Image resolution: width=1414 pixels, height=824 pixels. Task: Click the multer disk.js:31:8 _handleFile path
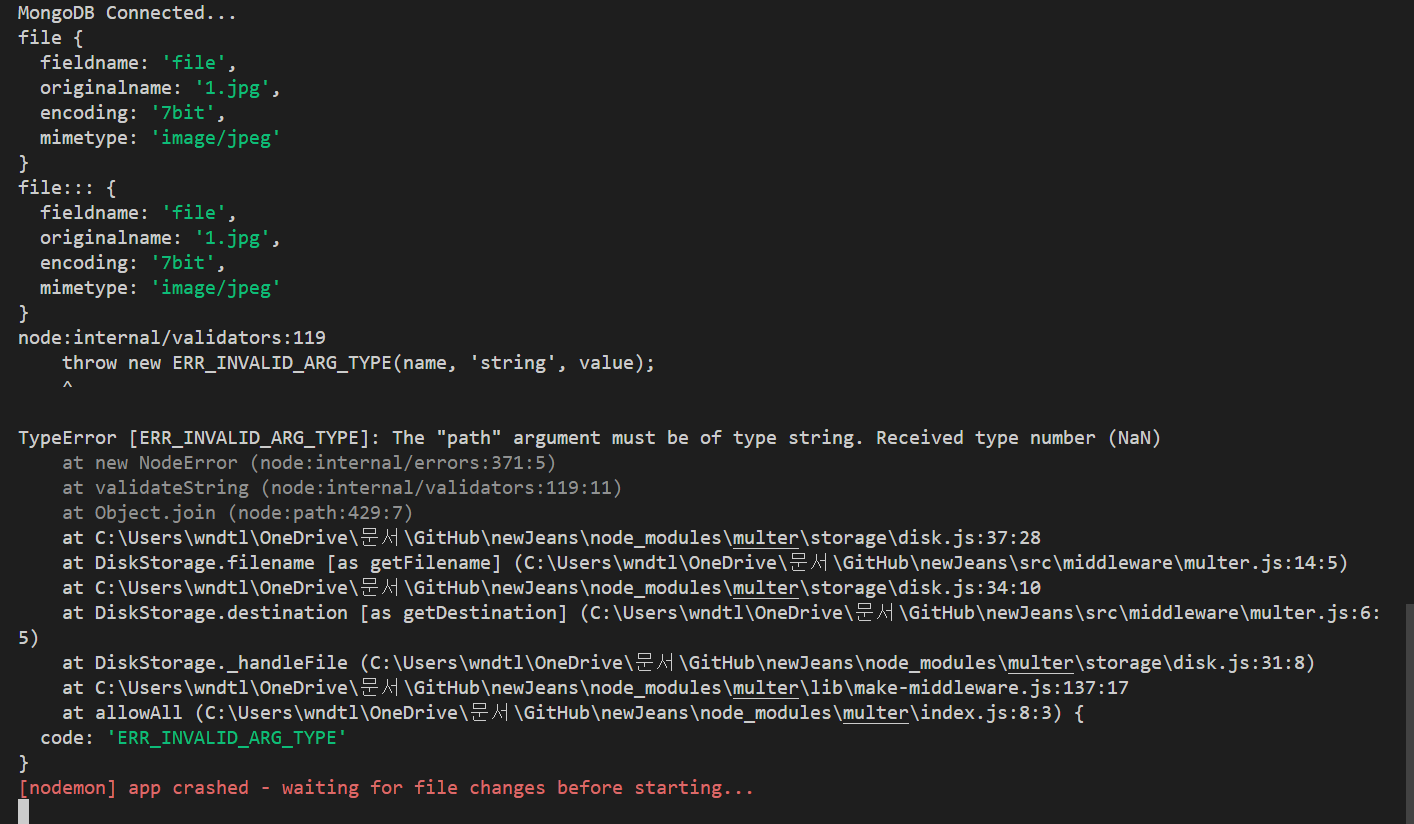pyautogui.click(x=837, y=663)
